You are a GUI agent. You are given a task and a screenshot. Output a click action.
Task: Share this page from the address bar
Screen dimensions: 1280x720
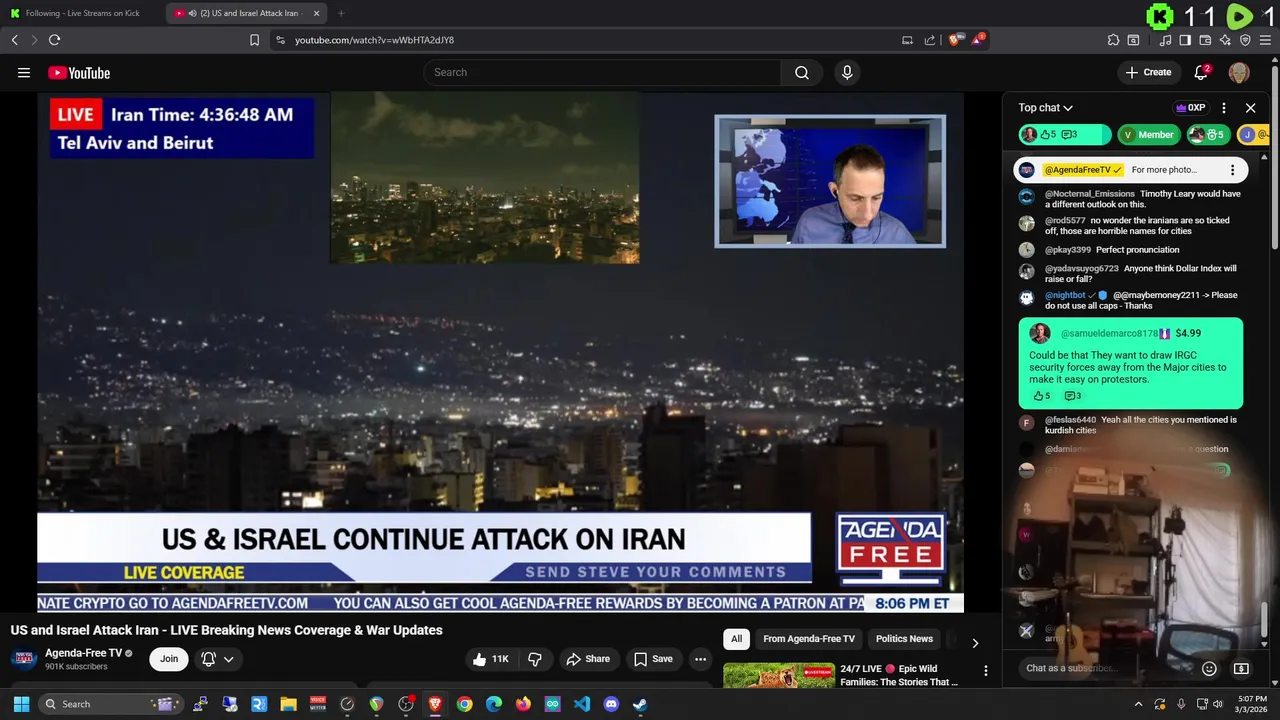[x=930, y=40]
